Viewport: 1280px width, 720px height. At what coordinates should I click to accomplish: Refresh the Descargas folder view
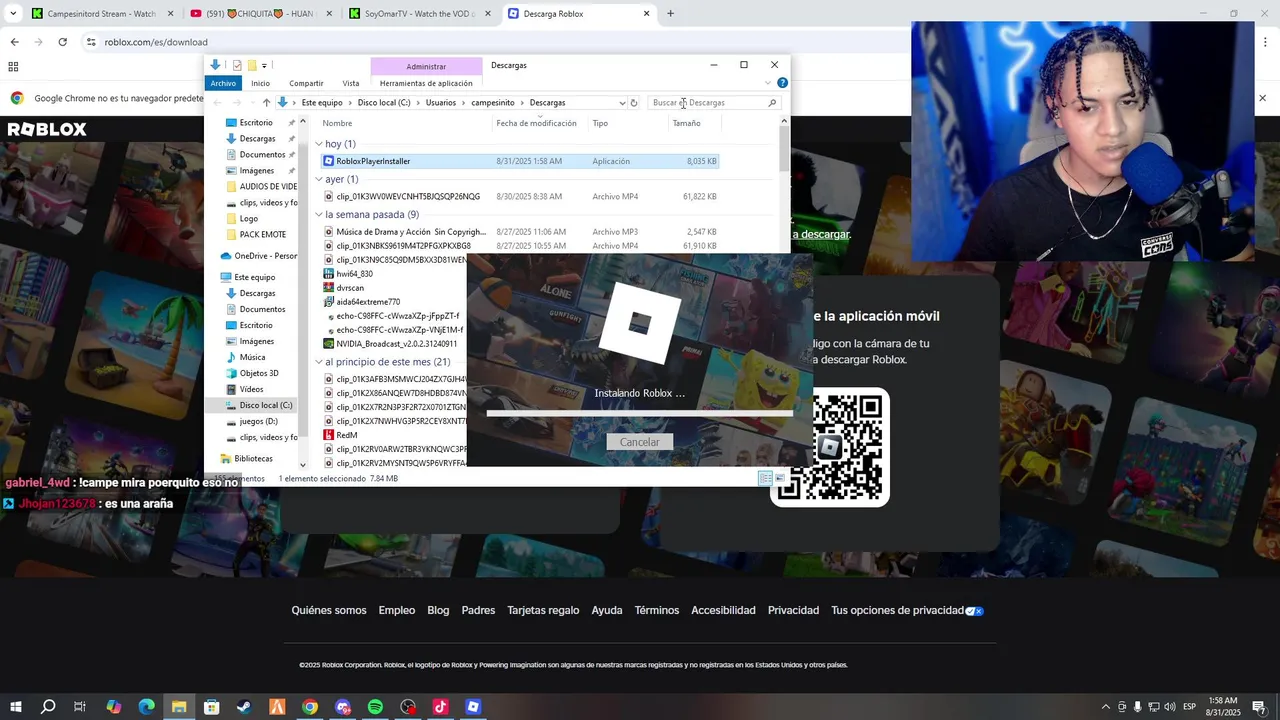(633, 102)
